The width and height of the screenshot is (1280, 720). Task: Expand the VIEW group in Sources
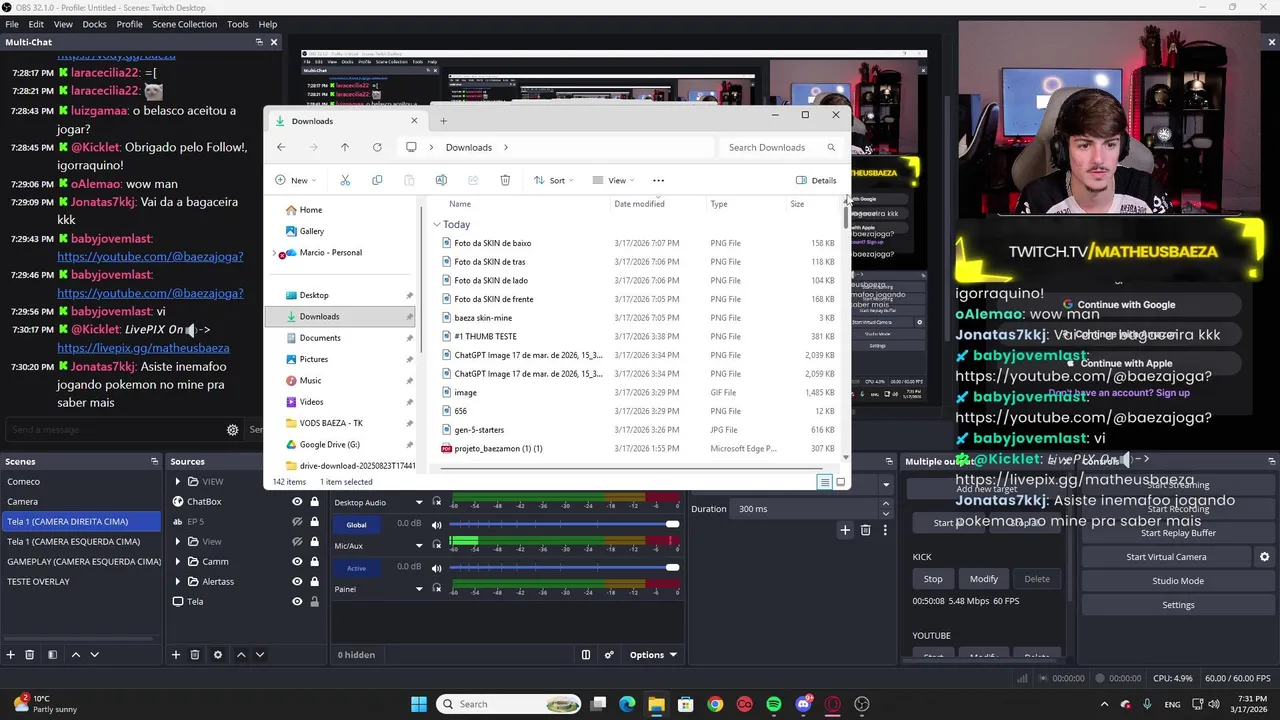(x=178, y=482)
